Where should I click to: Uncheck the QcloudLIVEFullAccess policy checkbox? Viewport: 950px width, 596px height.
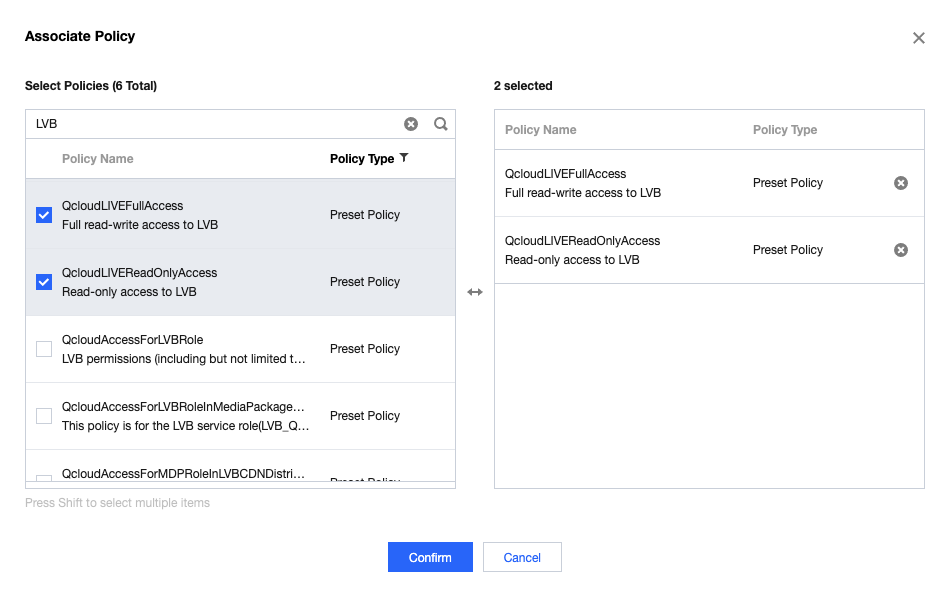pos(44,215)
